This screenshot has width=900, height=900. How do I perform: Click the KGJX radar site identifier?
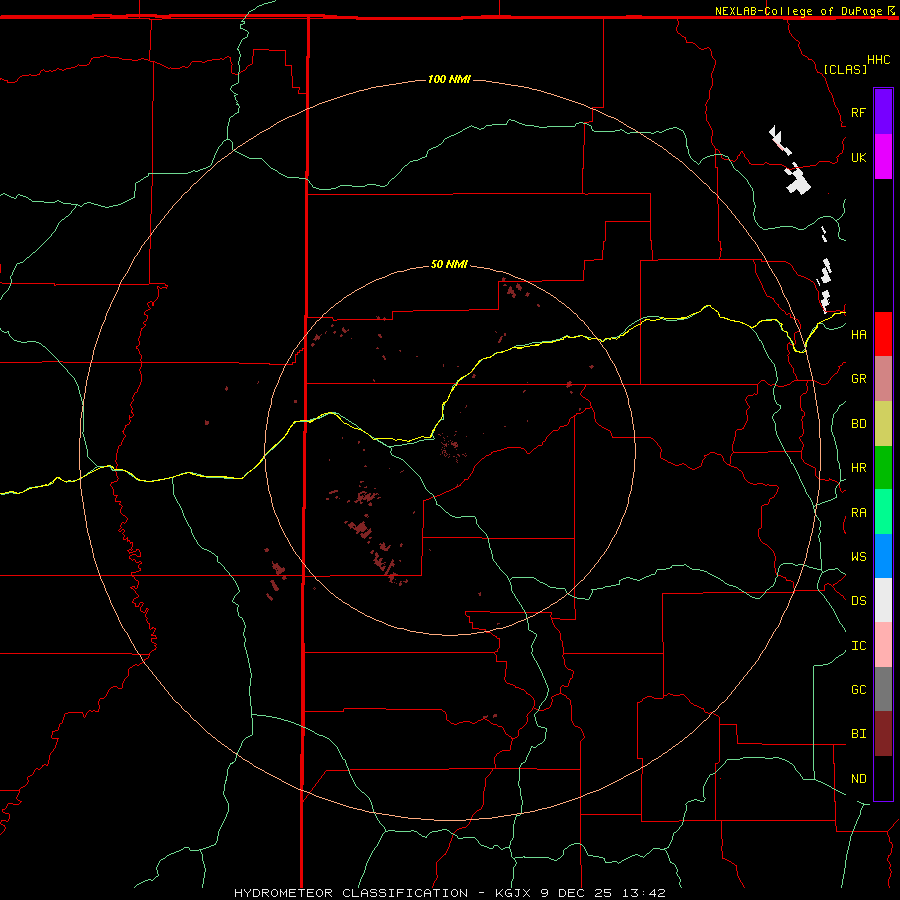click(513, 893)
